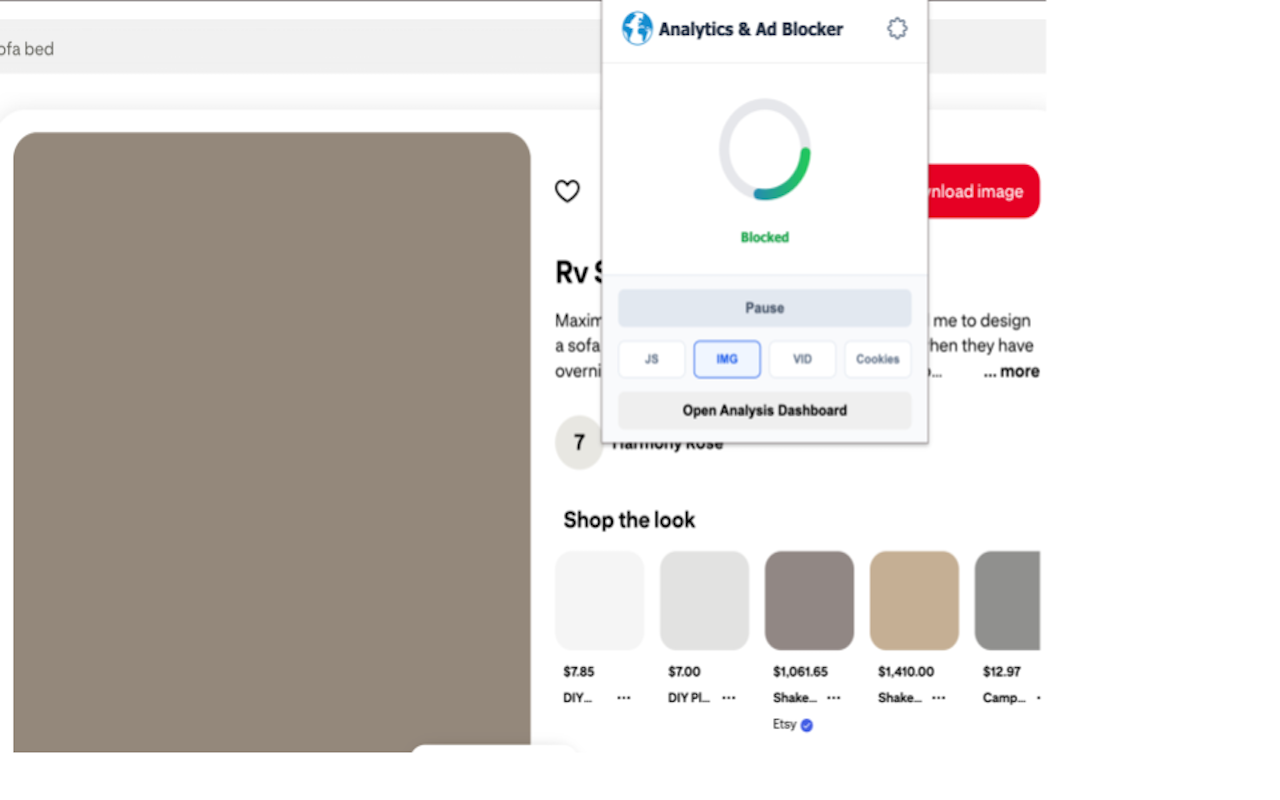Viewport: 1280px width, 800px height.
Task: Open the $7.85 product thumbnail
Action: 600,601
